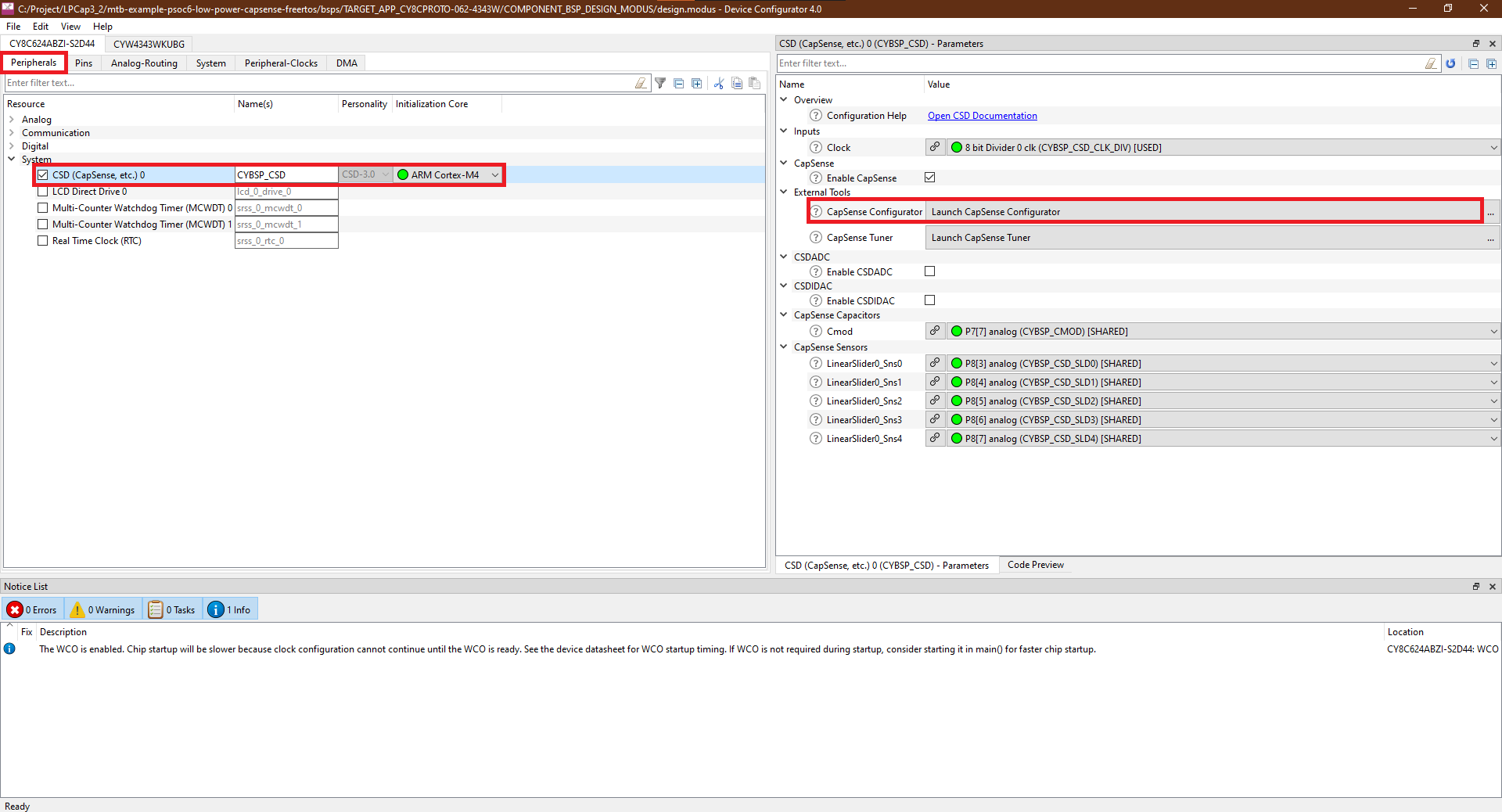Click the link icon beside Cmod parameter
1502x812 pixels.
point(935,331)
